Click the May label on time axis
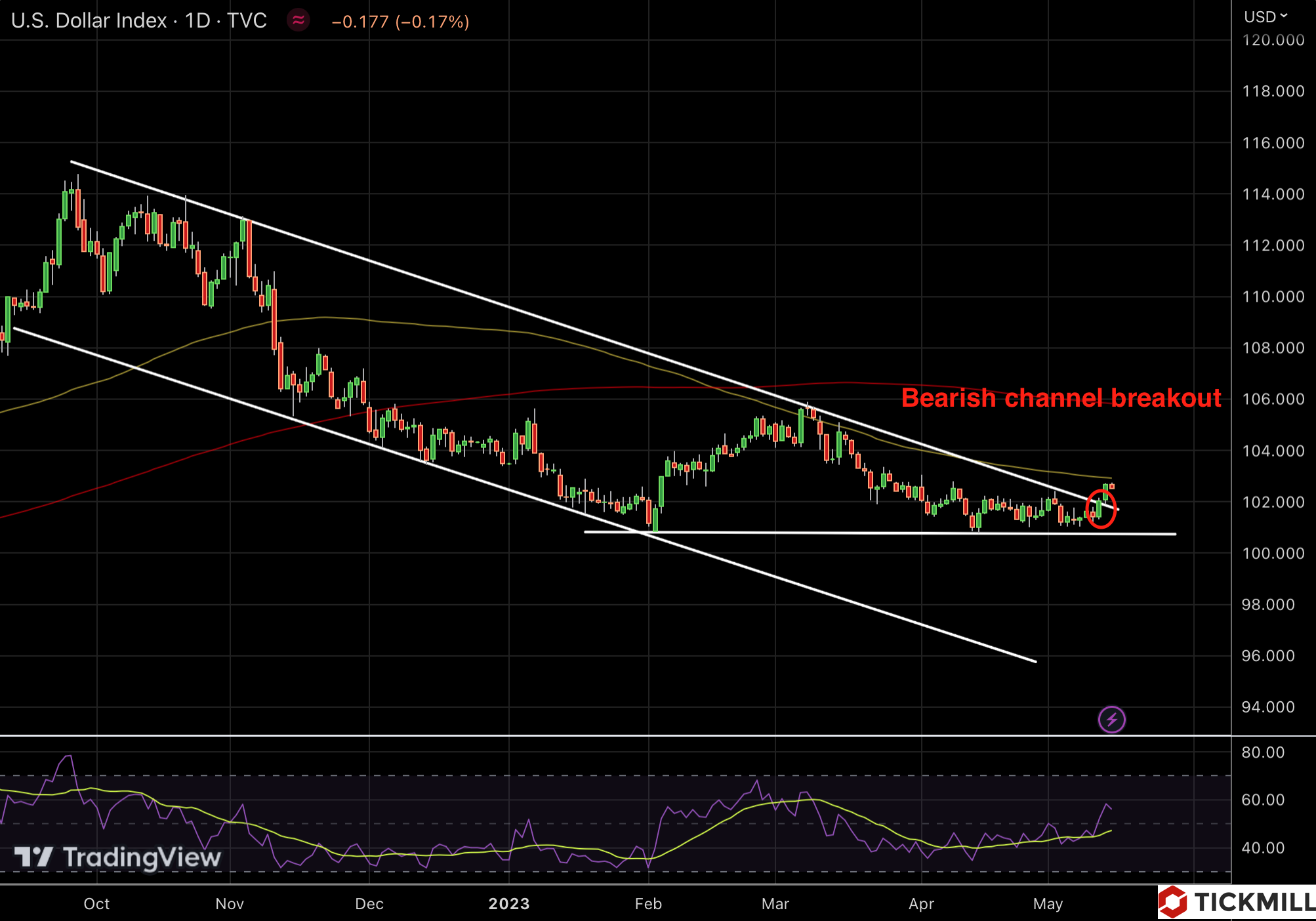 (1048, 903)
